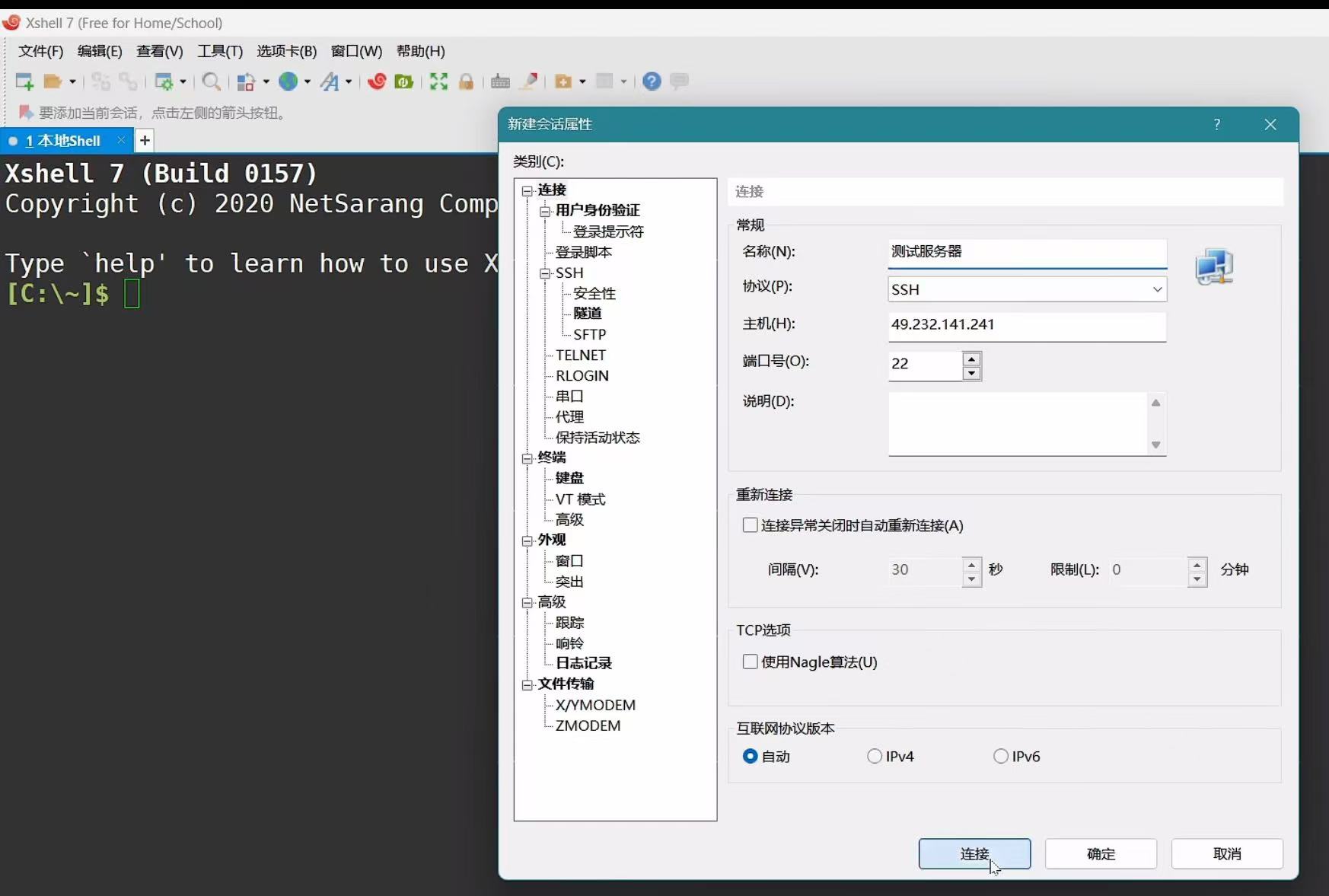Collapse the 高级 tree node
Viewport: 1329px width, 896px height.
(527, 602)
